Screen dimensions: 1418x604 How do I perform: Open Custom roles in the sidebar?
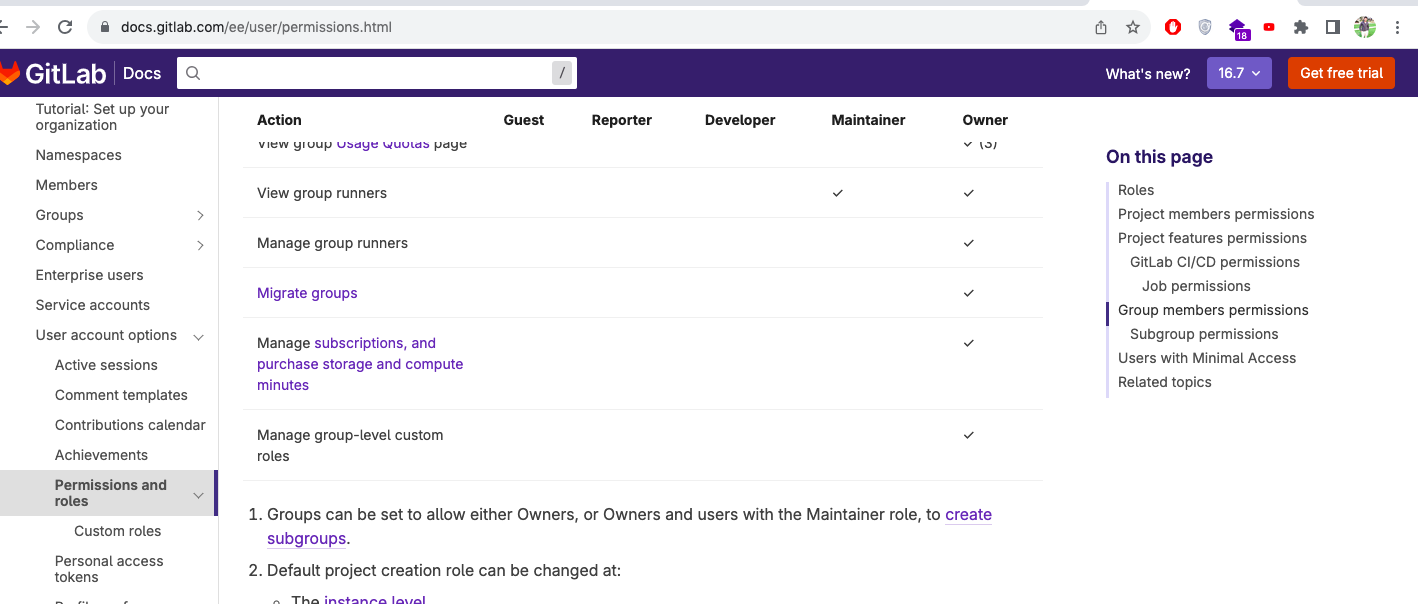pyautogui.click(x=117, y=531)
